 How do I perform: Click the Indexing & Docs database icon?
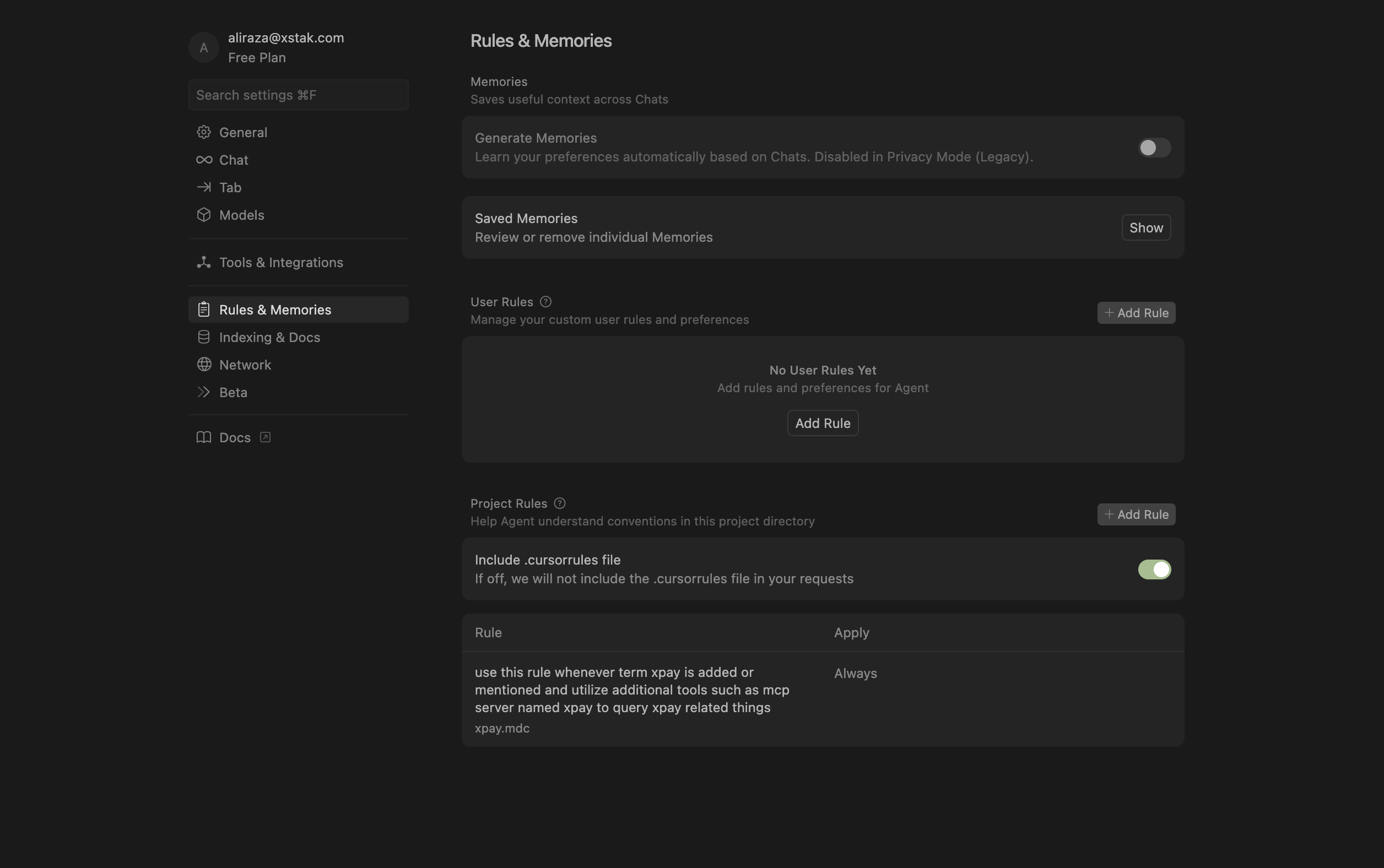coord(204,337)
